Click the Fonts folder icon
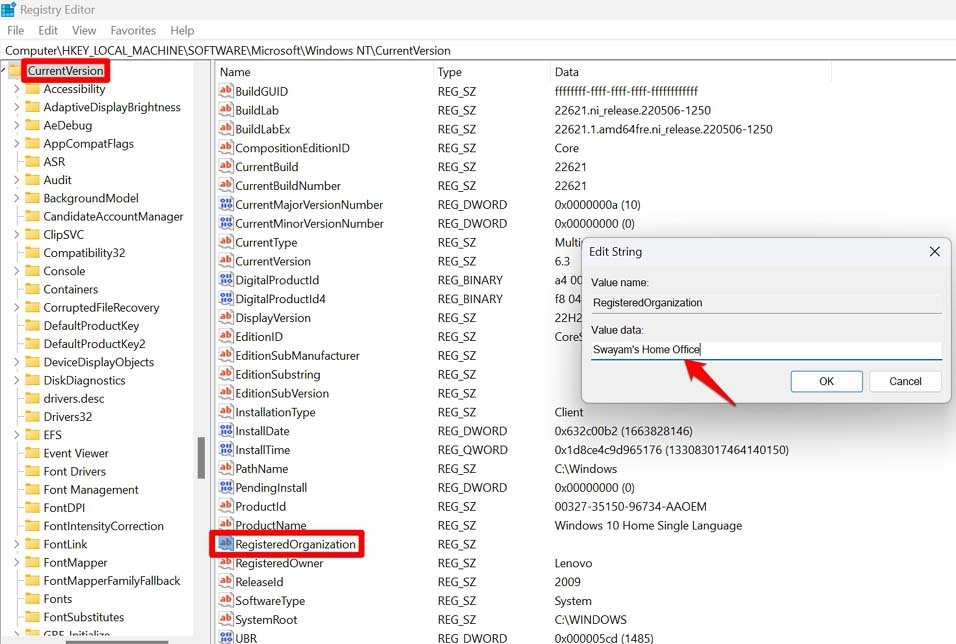This screenshot has height=644, width=956. [32, 599]
